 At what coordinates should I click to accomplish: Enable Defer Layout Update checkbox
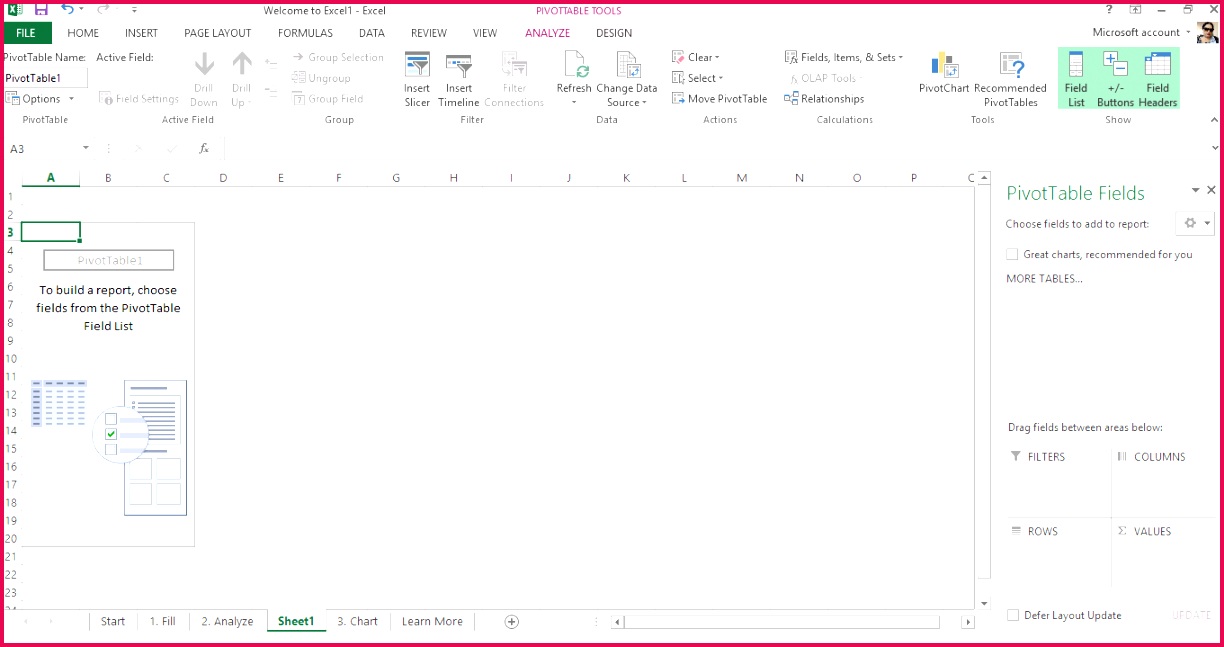(x=1013, y=615)
